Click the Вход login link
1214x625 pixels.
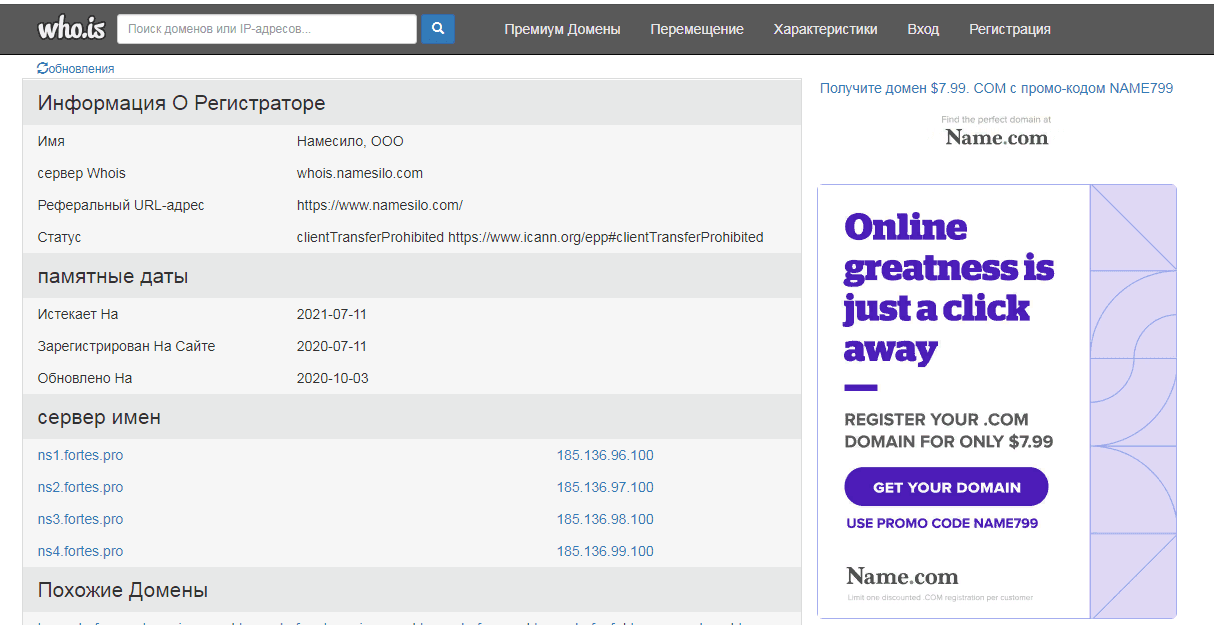(x=923, y=29)
